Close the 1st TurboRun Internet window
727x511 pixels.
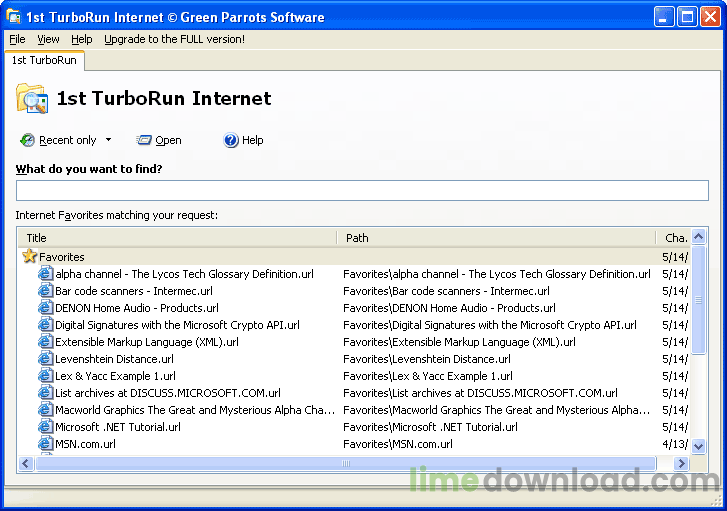pyautogui.click(x=710, y=17)
